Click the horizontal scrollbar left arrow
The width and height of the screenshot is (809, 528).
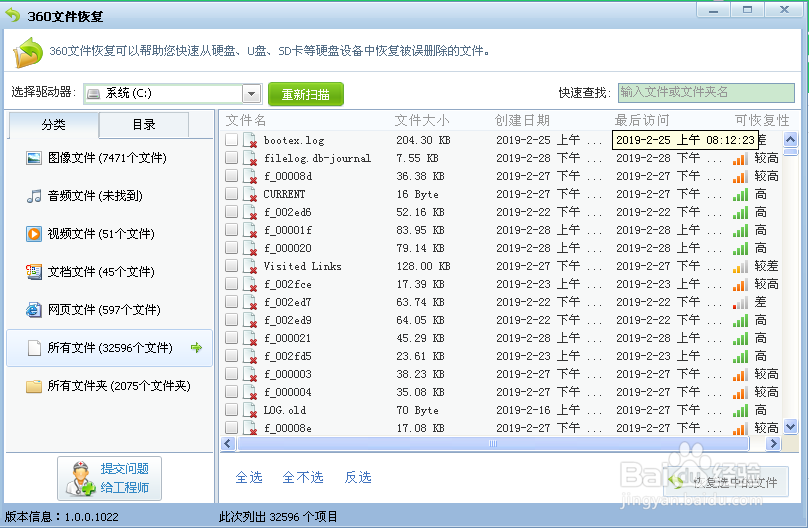pyautogui.click(x=229, y=443)
